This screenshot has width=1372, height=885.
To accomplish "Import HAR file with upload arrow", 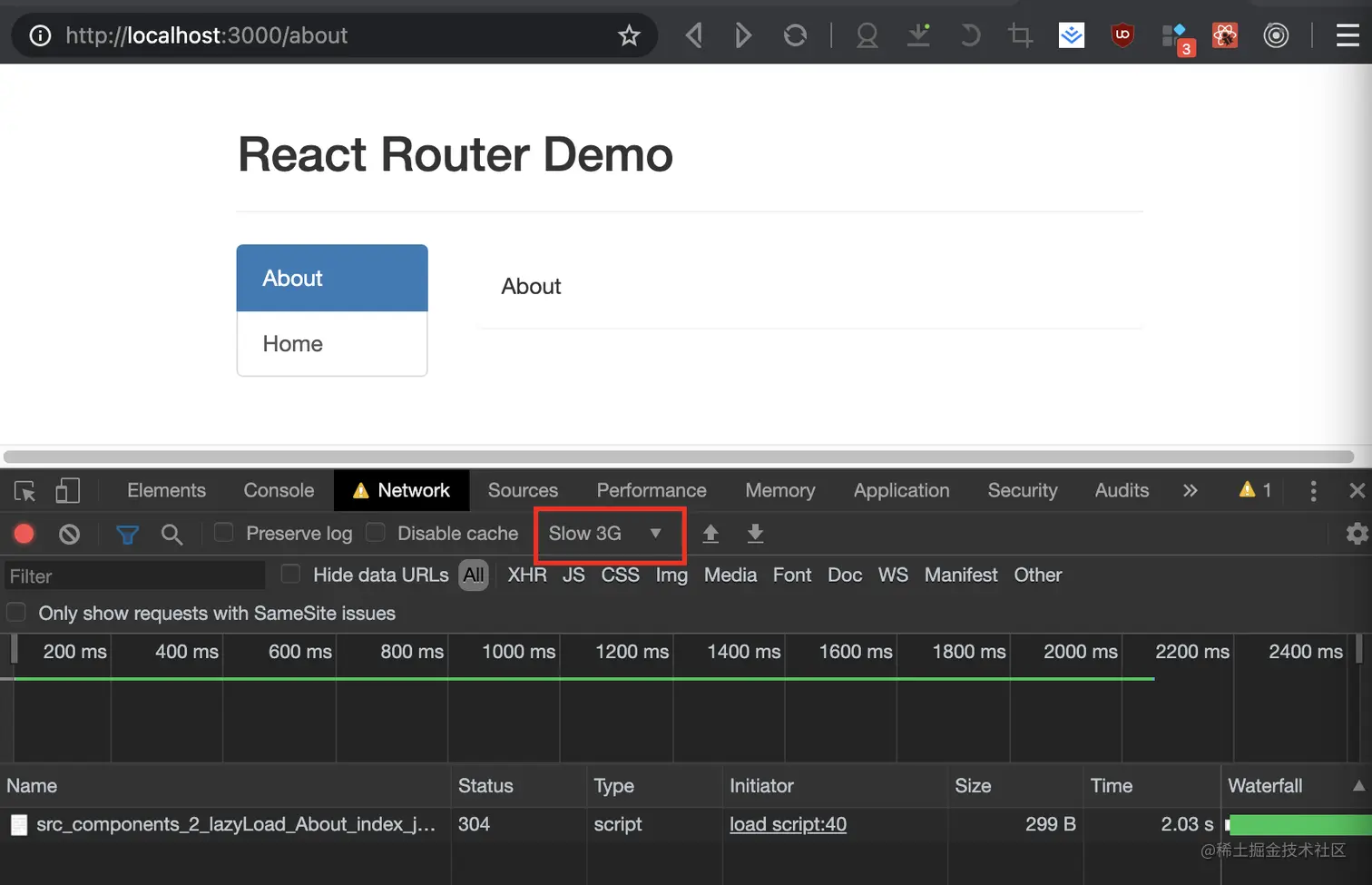I will click(710, 534).
